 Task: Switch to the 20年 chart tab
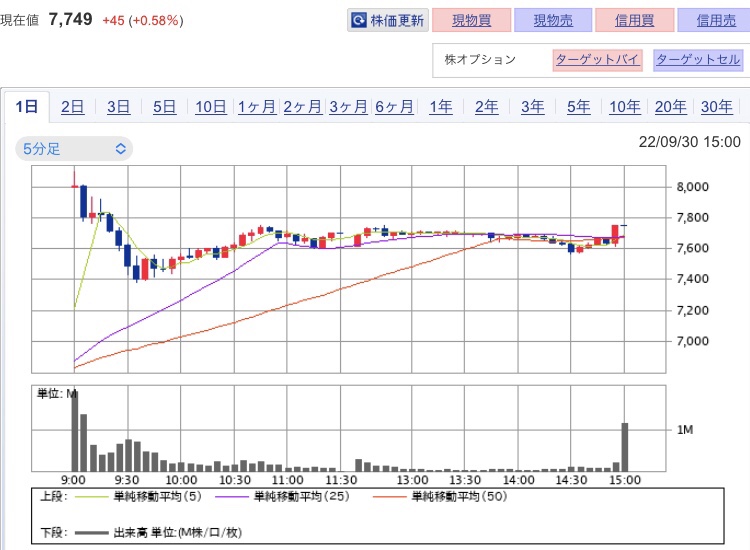tap(671, 106)
